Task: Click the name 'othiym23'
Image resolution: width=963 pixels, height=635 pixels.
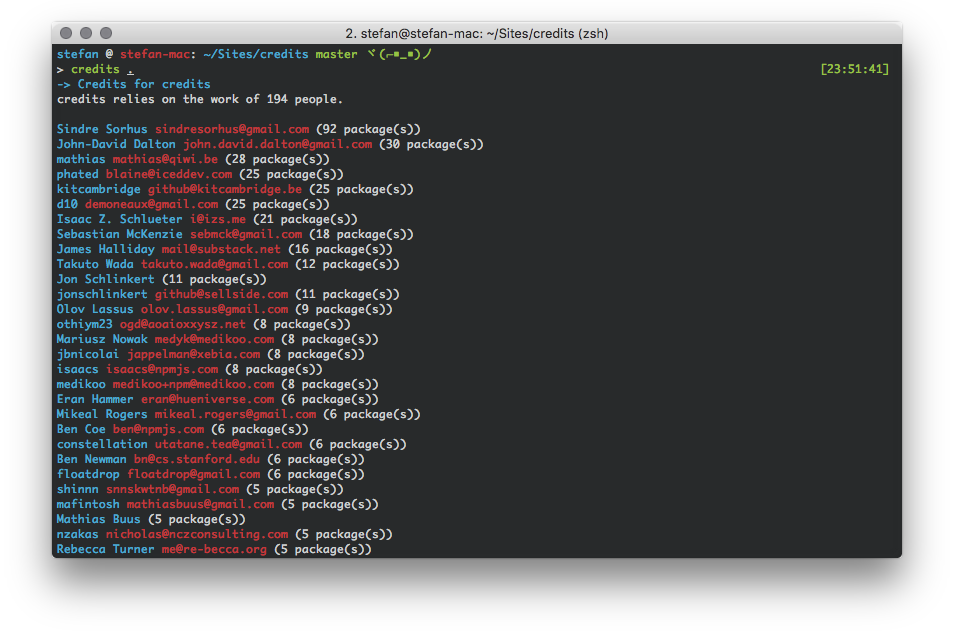Action: point(85,324)
